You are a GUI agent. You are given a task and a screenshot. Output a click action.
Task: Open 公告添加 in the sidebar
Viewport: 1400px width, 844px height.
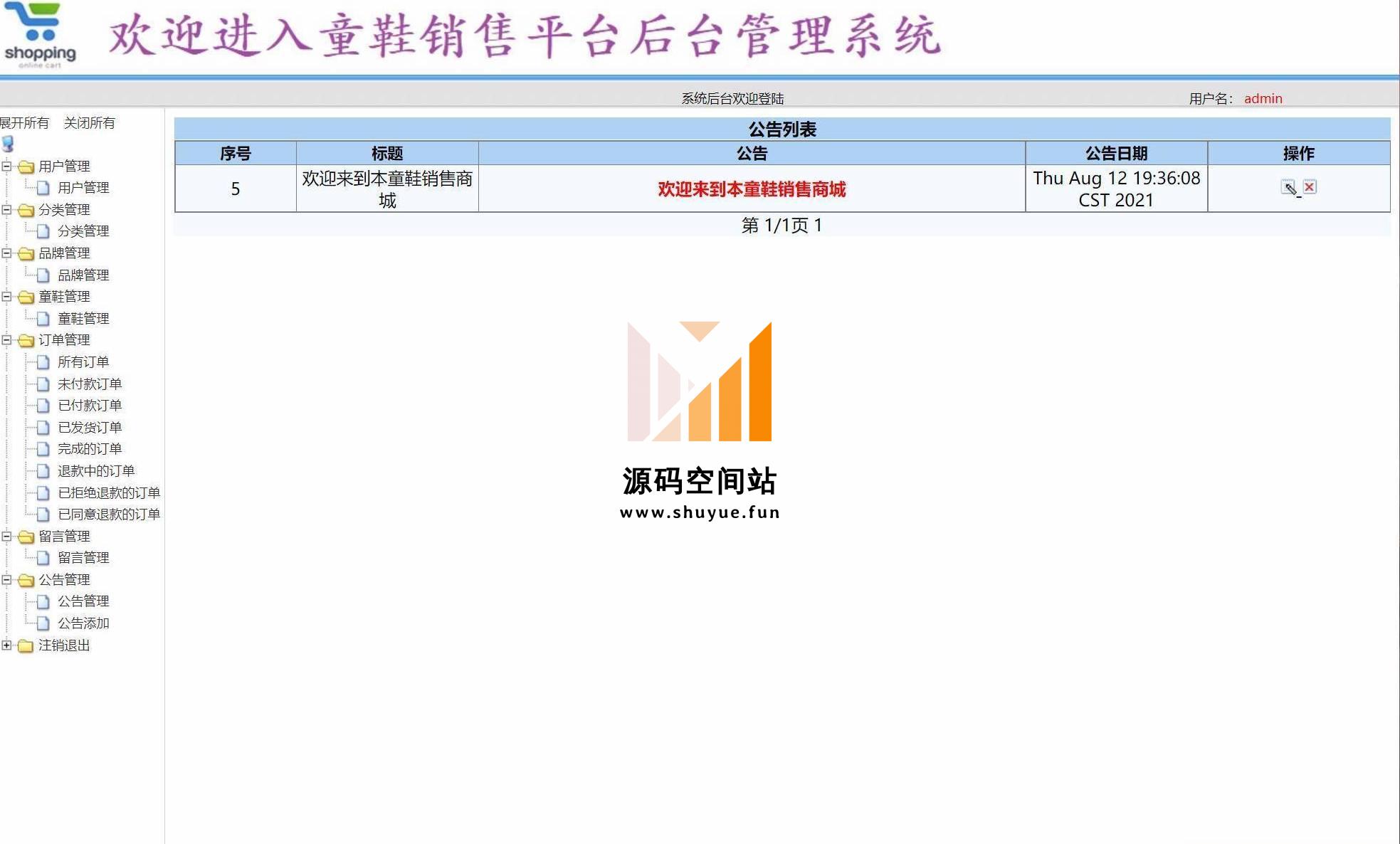point(83,623)
